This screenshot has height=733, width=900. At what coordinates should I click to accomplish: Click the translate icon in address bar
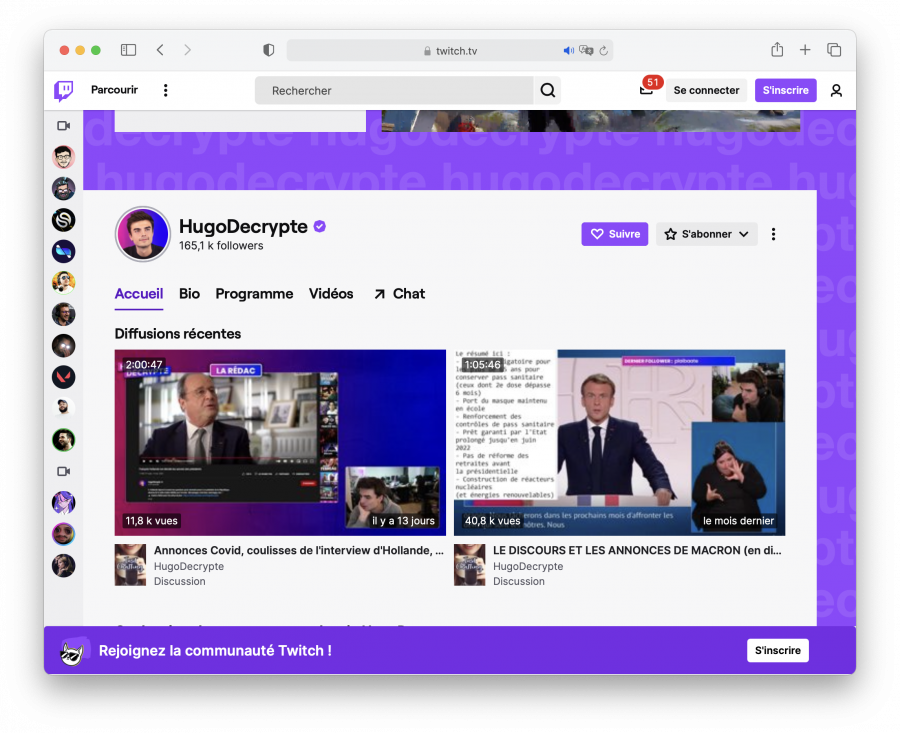pyautogui.click(x=586, y=51)
